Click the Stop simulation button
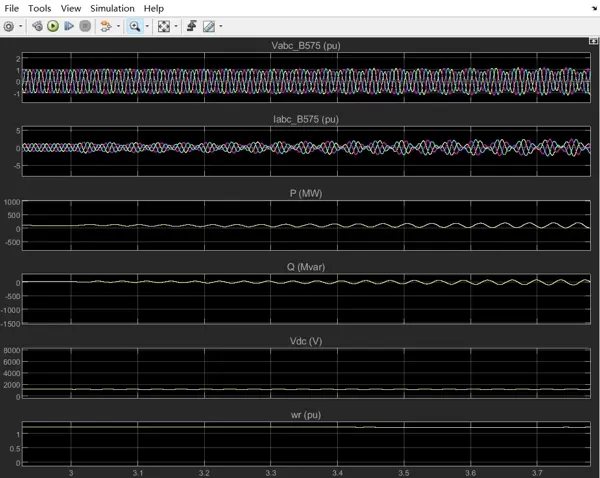 [85, 26]
